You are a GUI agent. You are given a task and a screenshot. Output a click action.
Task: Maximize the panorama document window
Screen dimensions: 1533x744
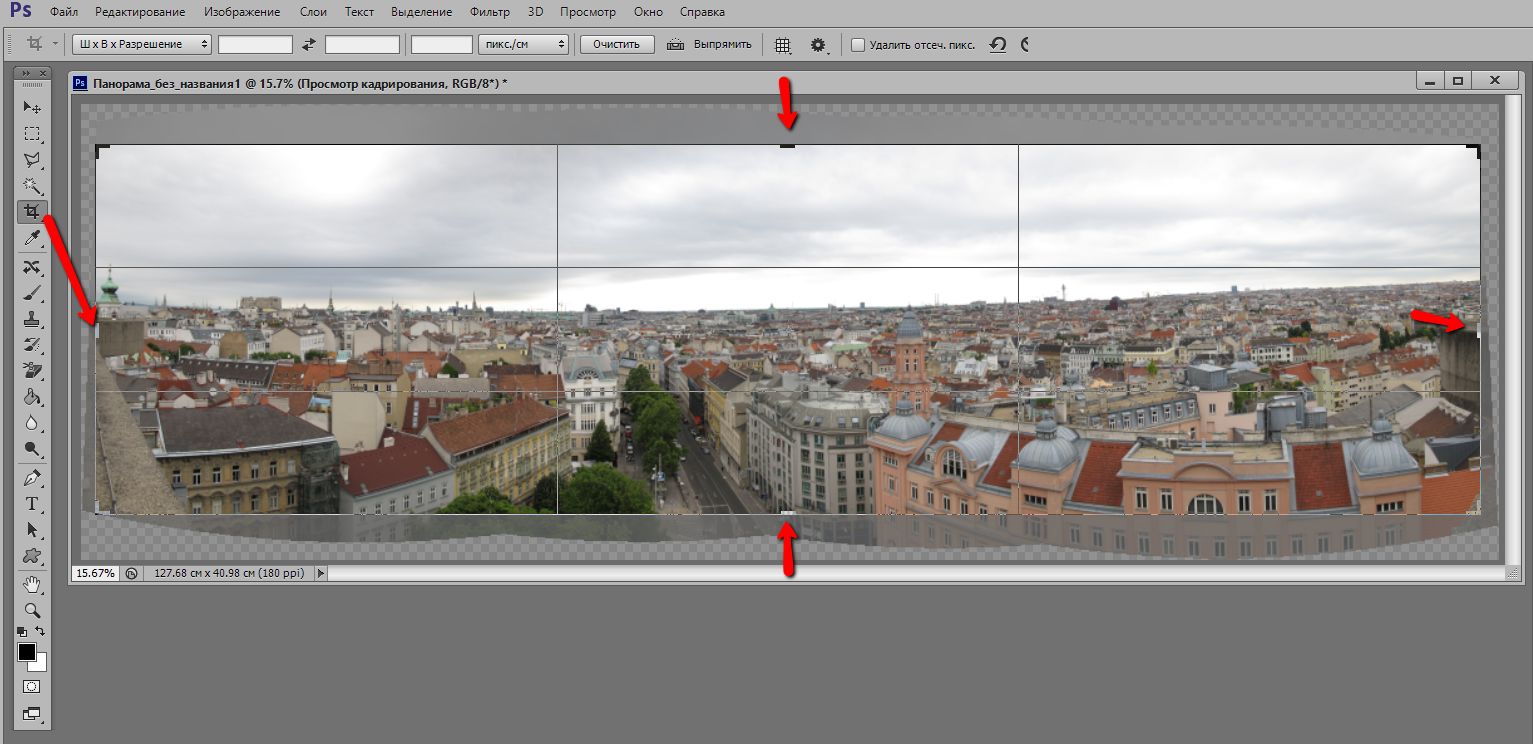pyautogui.click(x=1458, y=80)
